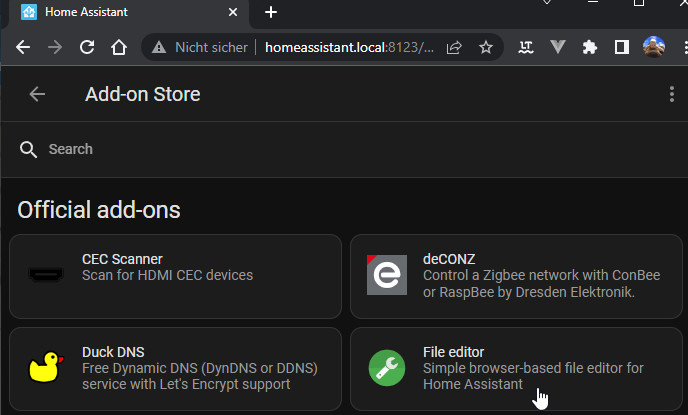Click the File editor wrench icon
Image resolution: width=688 pixels, height=415 pixels.
tap(387, 368)
